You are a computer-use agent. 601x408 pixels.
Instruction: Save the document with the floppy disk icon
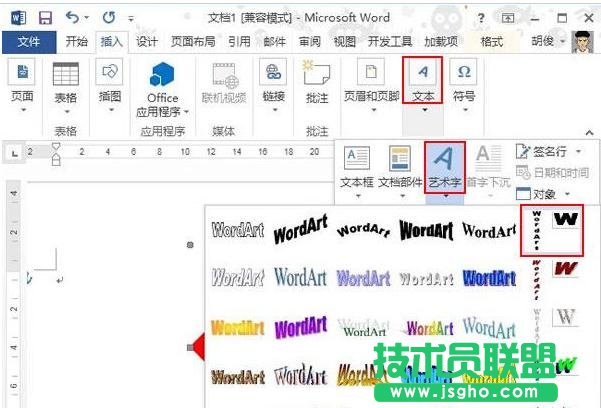[x=46, y=18]
